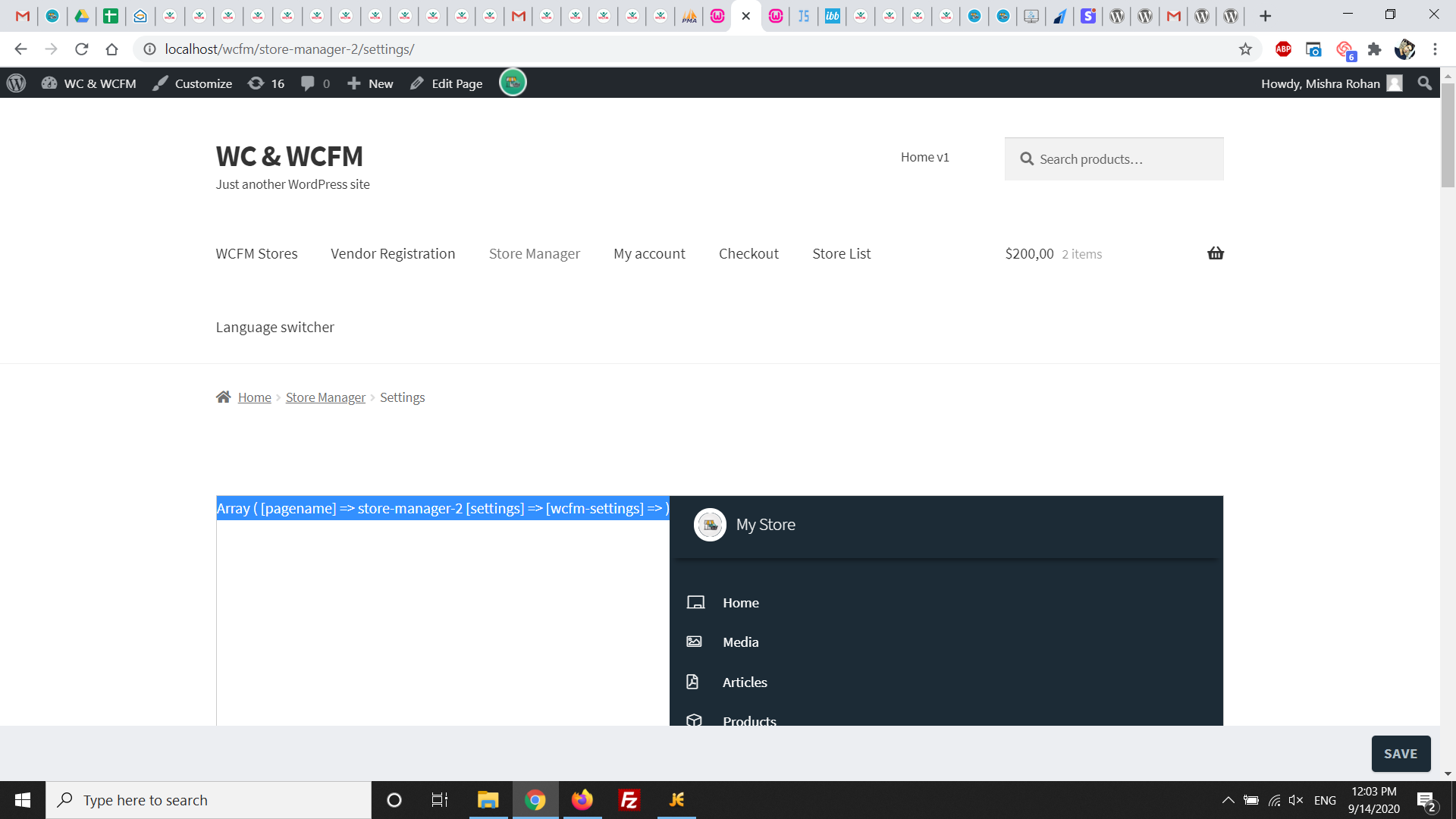The image size is (1456, 819).
Task: Open Cortana circle on the taskbar
Action: pos(394,800)
